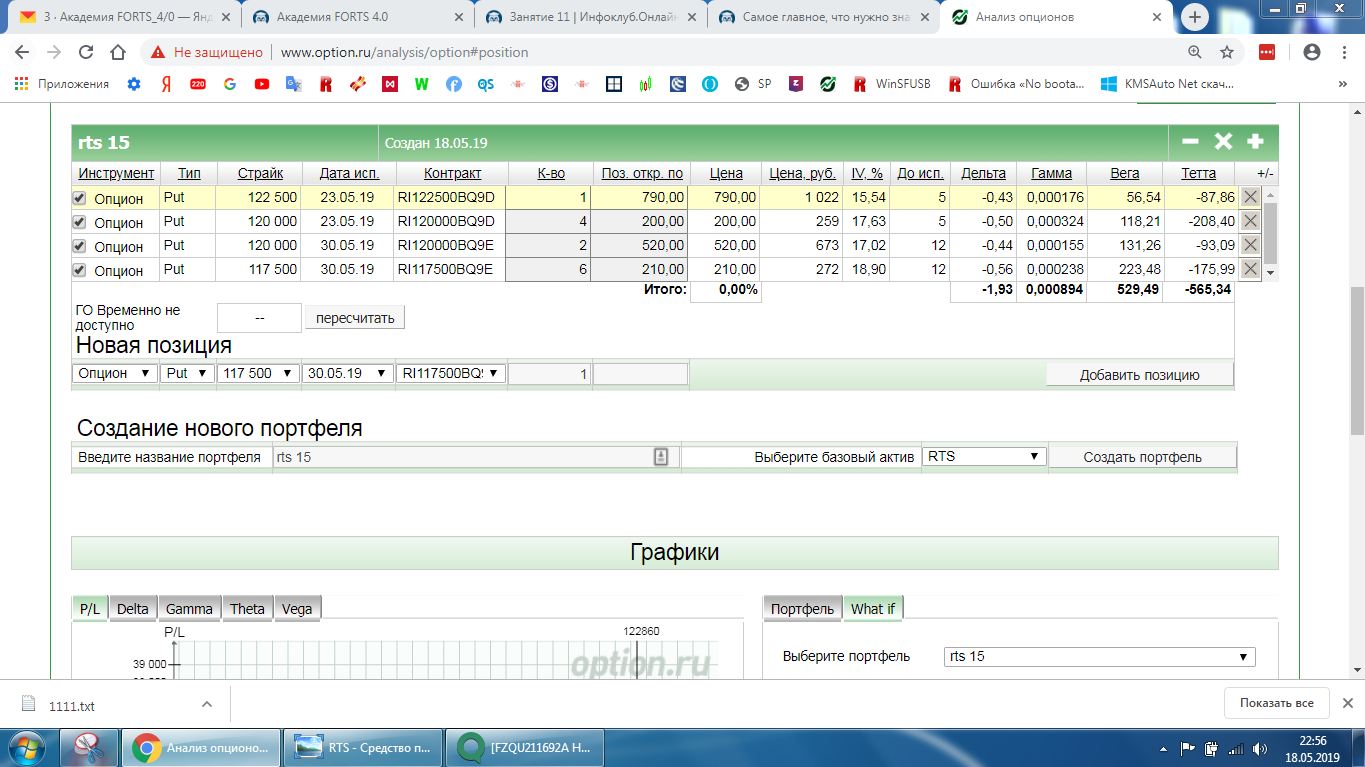Open the Chrome profile avatar icon

coord(1312,52)
